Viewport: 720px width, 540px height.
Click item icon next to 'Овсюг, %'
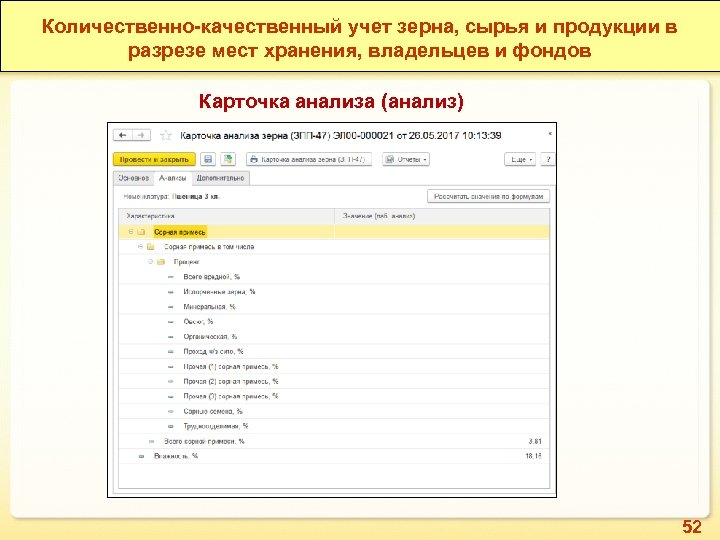tap(171, 321)
